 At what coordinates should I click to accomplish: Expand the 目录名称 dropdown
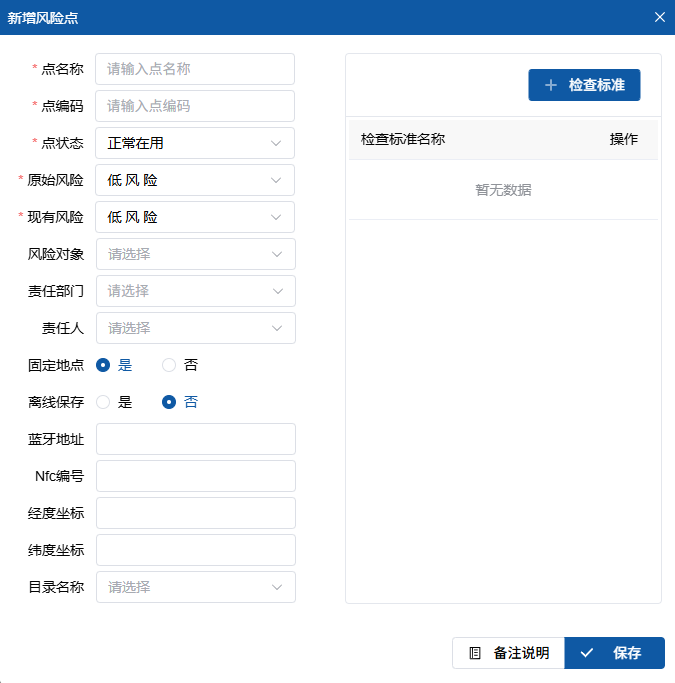(195, 587)
